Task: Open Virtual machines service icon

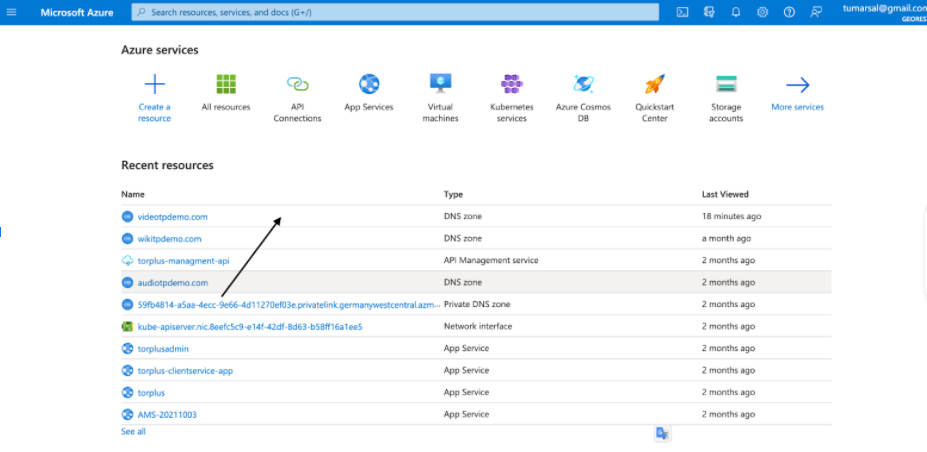Action: tap(440, 84)
